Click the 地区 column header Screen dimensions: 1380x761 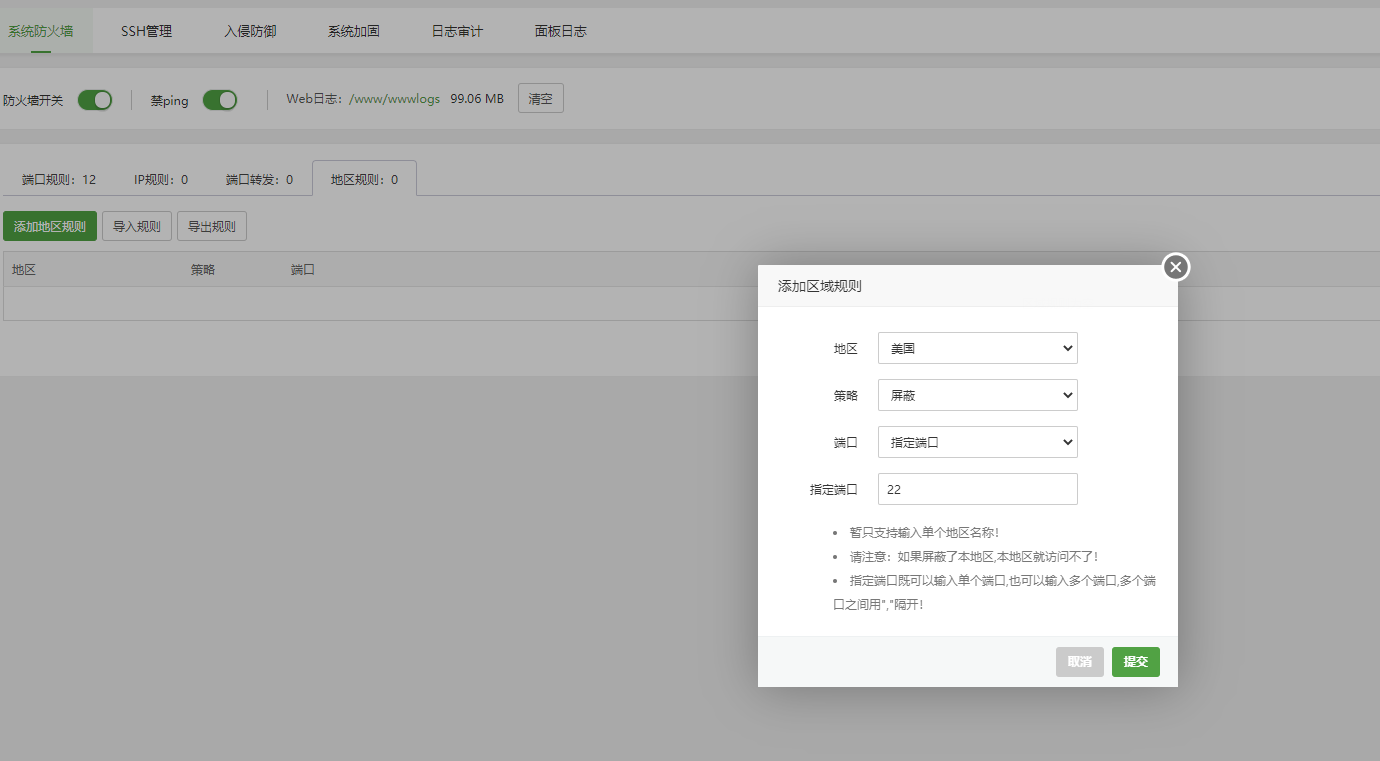24,270
